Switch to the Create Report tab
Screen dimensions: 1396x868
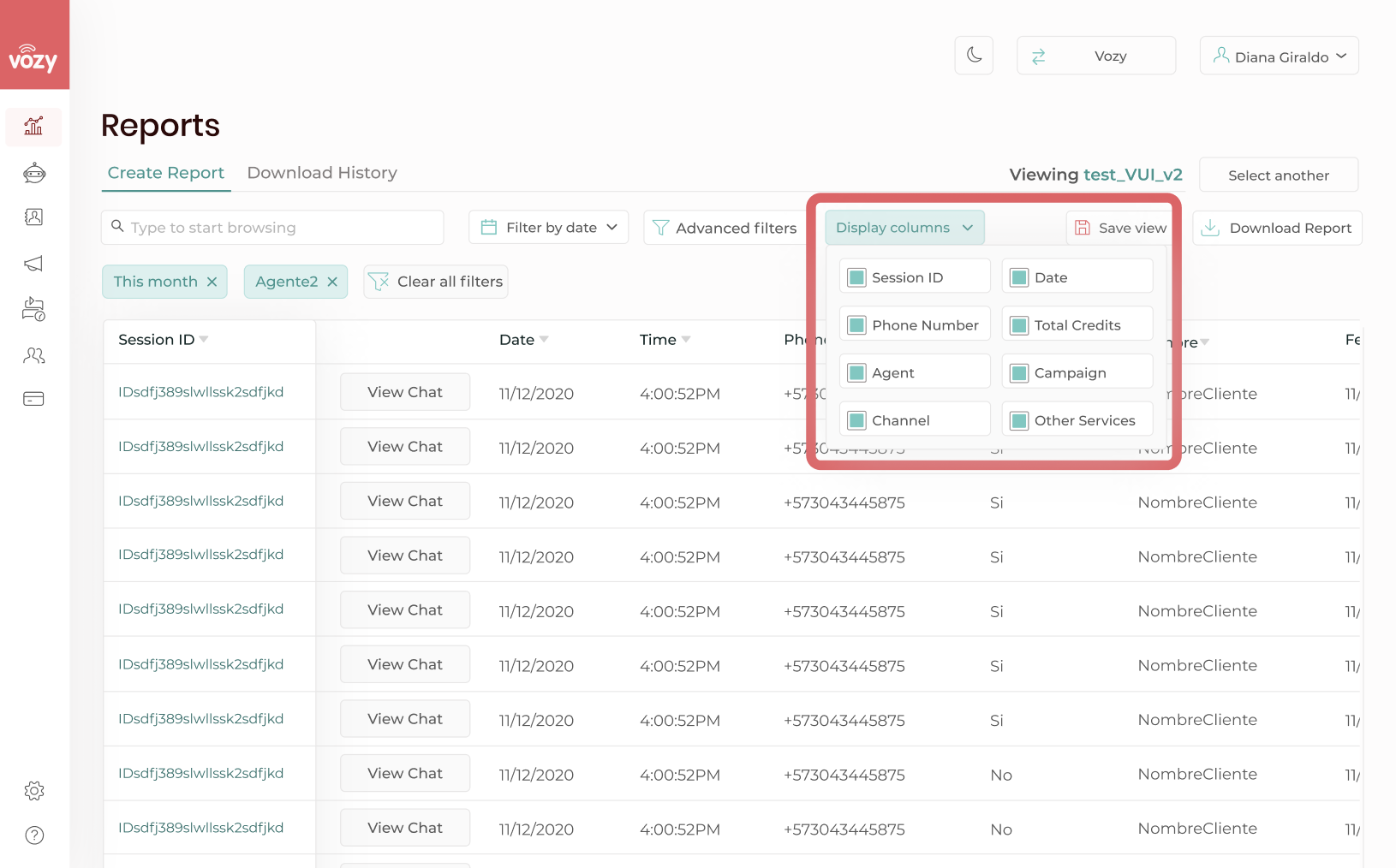pyautogui.click(x=166, y=173)
